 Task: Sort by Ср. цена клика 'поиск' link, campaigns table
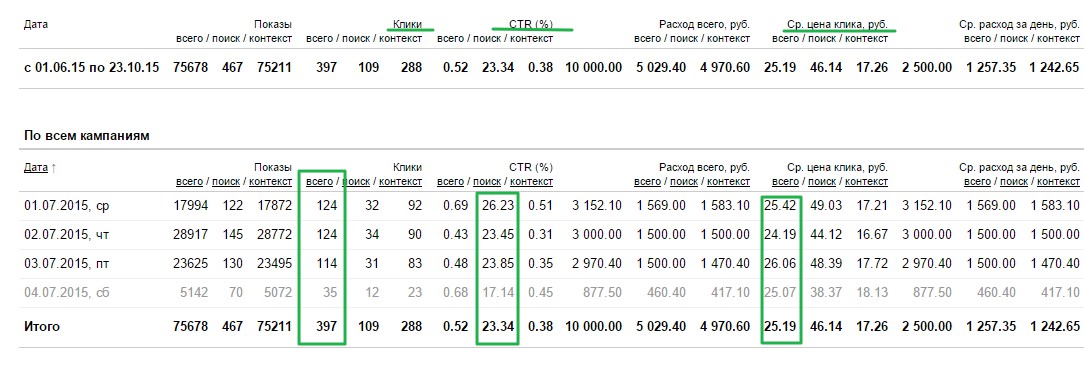[822, 181]
